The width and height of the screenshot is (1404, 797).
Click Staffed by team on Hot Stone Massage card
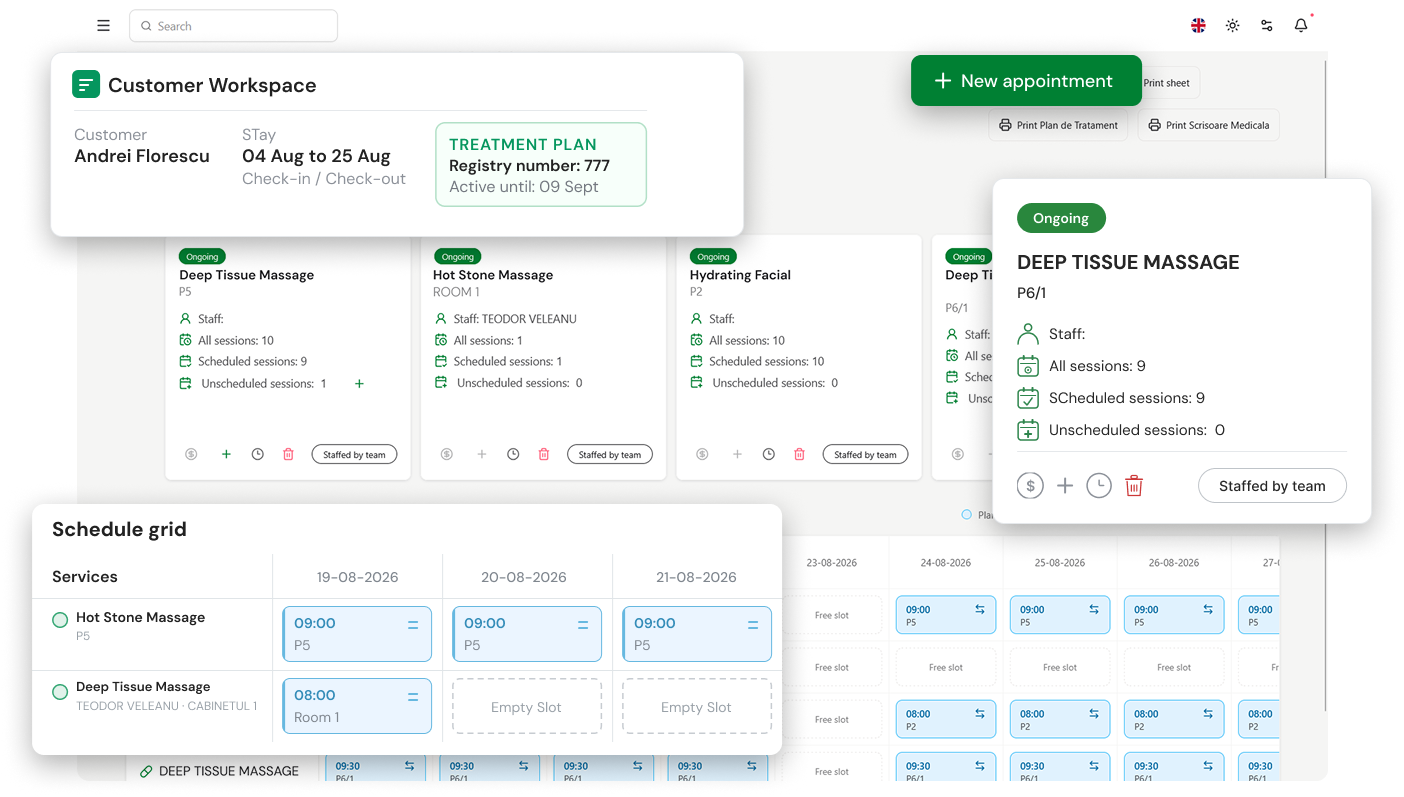610,454
